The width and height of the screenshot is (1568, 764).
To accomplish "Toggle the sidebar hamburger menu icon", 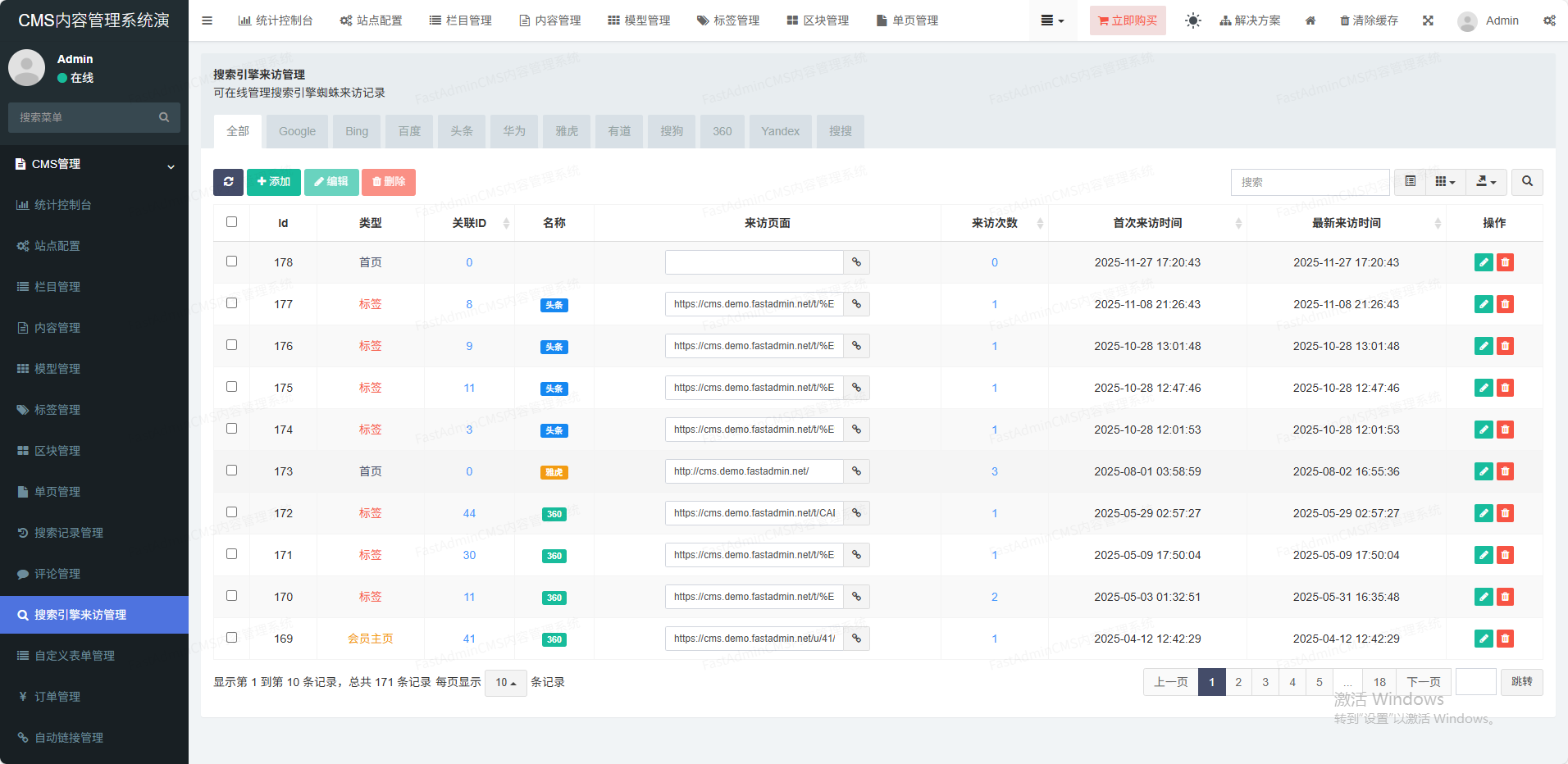I will (207, 20).
